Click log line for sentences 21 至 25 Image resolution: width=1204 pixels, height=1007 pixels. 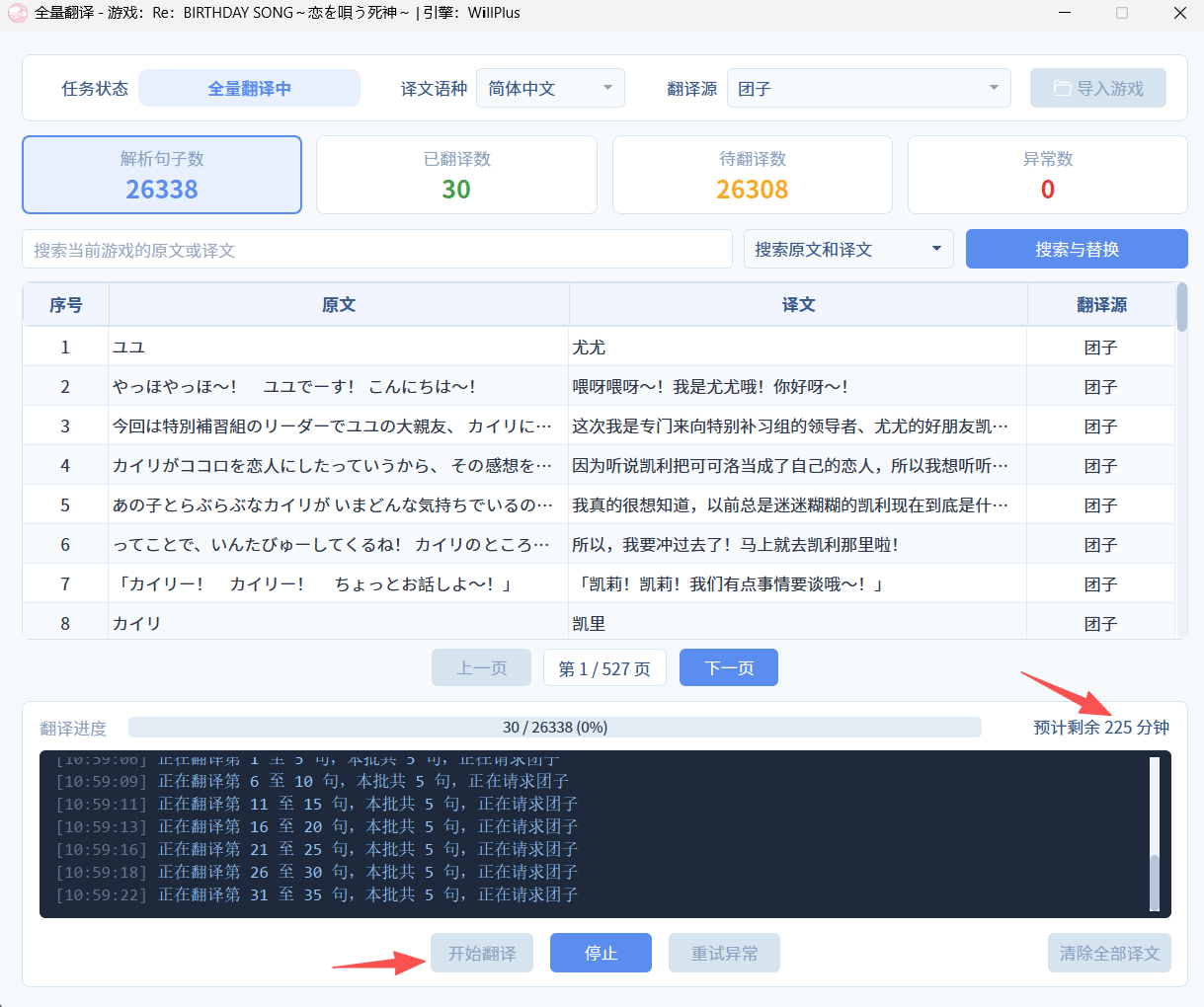(316, 849)
